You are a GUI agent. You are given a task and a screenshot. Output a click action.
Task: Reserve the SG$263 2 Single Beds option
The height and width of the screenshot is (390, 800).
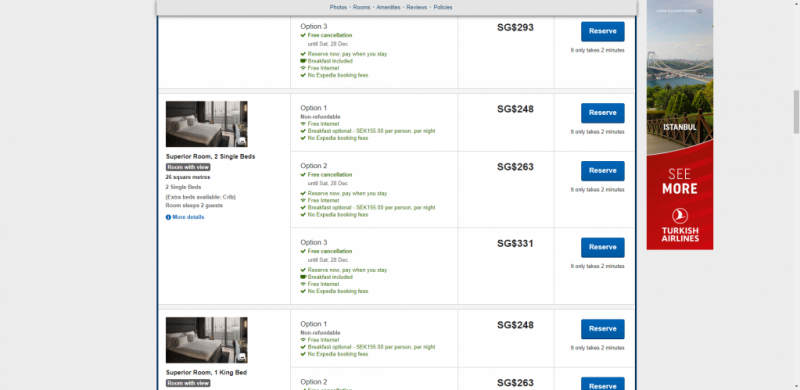[x=603, y=171]
